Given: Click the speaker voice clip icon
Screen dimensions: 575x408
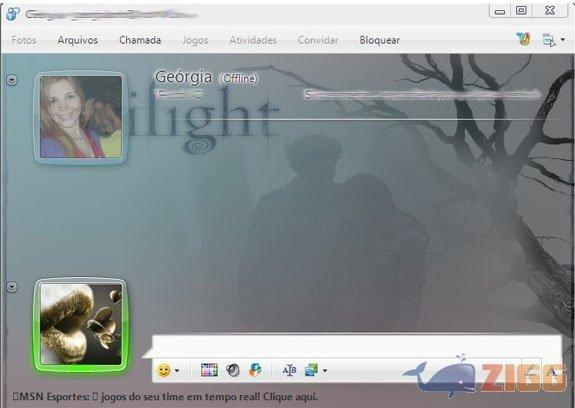Looking at the screenshot, I should click(x=232, y=370).
